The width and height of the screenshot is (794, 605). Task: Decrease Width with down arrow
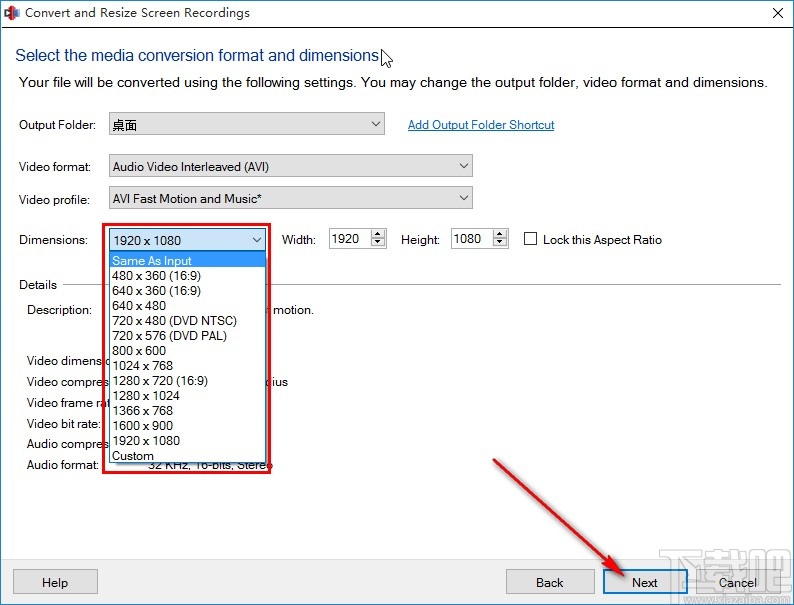click(x=378, y=243)
